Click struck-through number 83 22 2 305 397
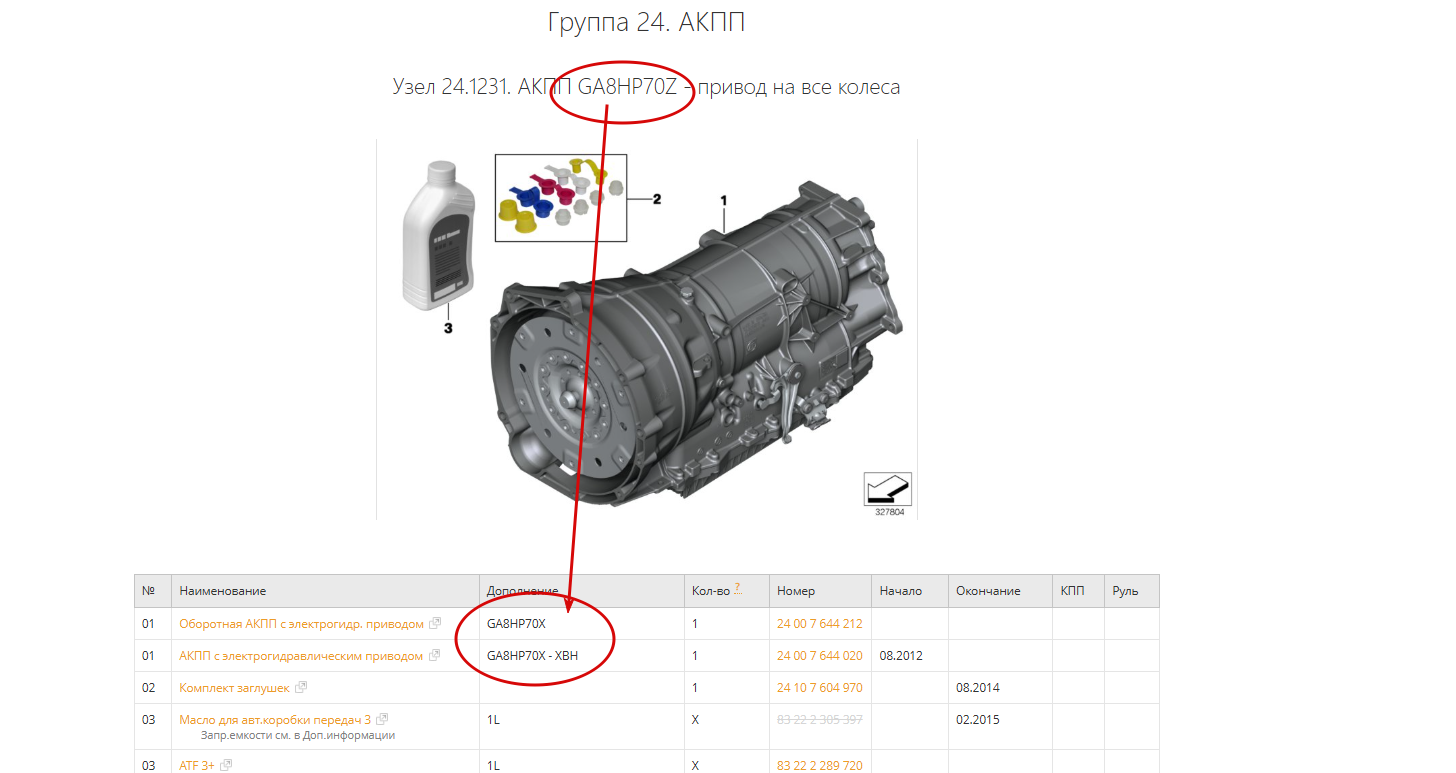 (819, 719)
